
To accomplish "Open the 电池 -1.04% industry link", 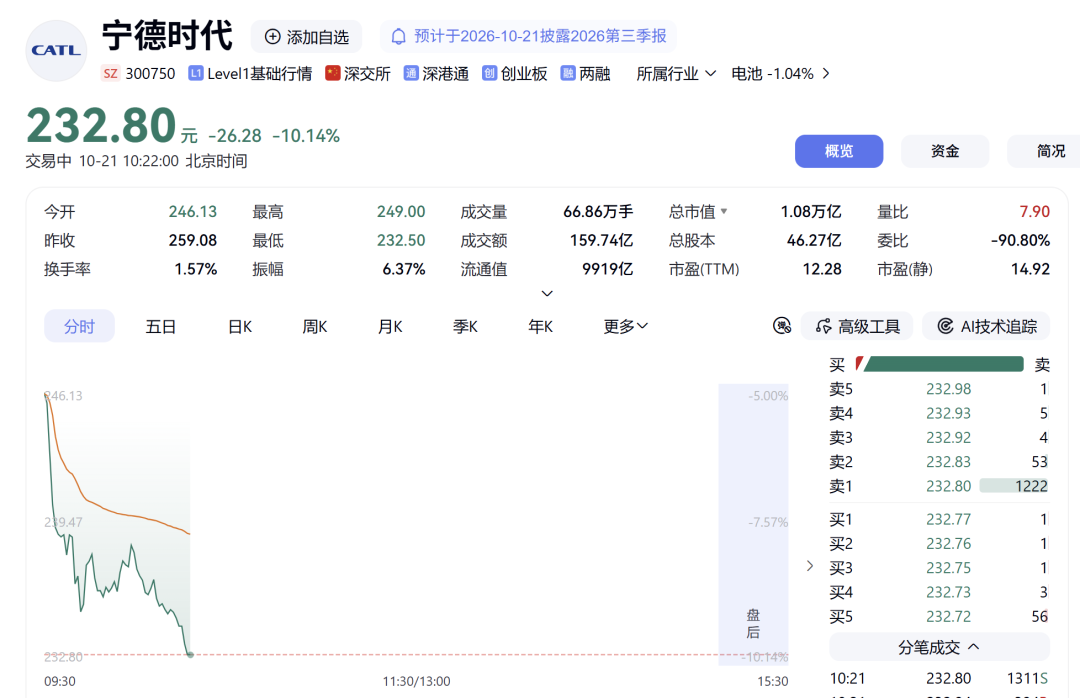I will 780,74.
